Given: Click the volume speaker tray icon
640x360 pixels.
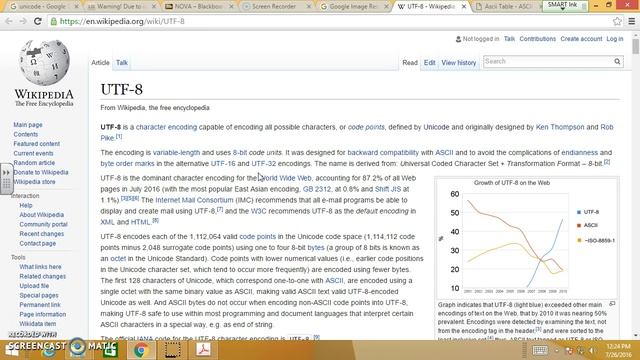Looking at the screenshot, I should coord(591,351).
